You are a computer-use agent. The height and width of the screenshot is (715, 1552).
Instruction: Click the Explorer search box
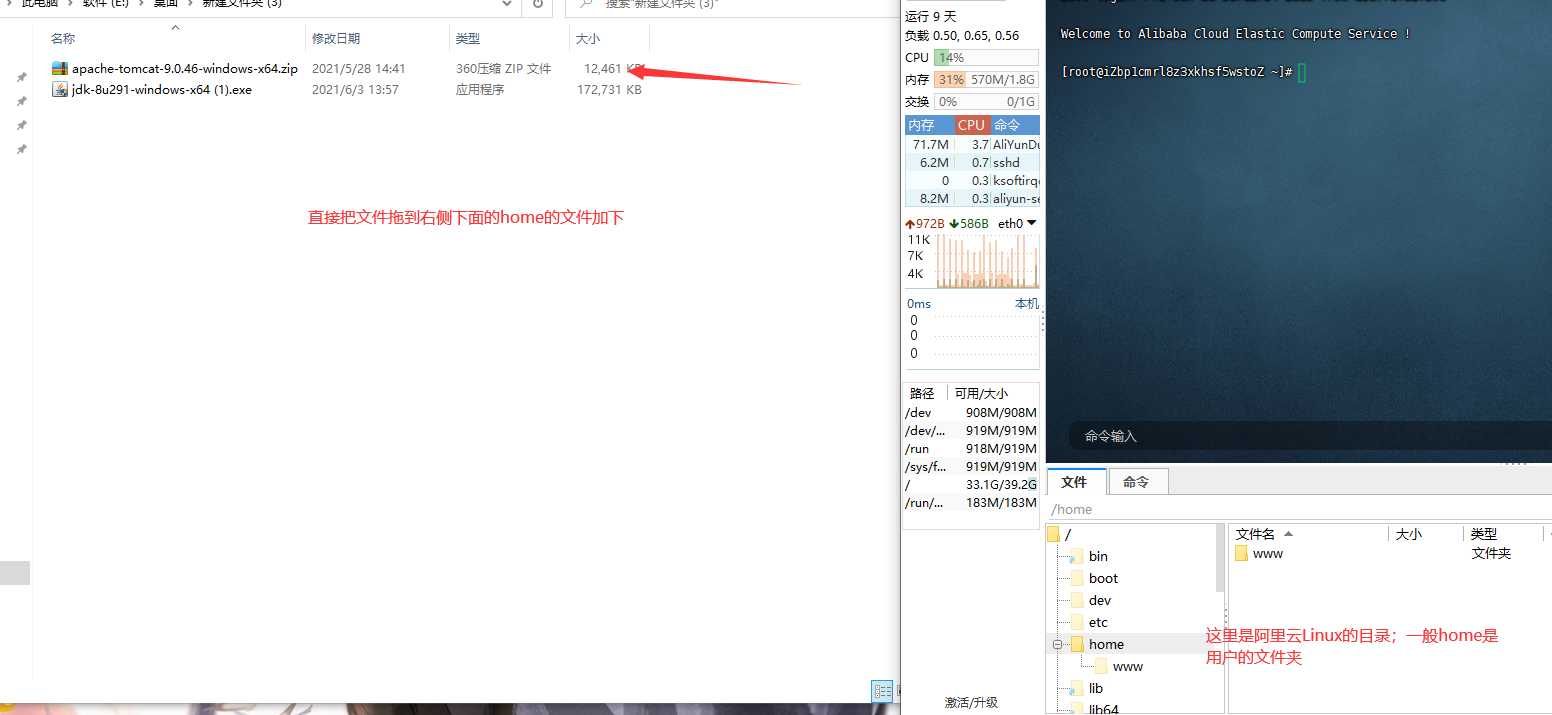(730, 6)
